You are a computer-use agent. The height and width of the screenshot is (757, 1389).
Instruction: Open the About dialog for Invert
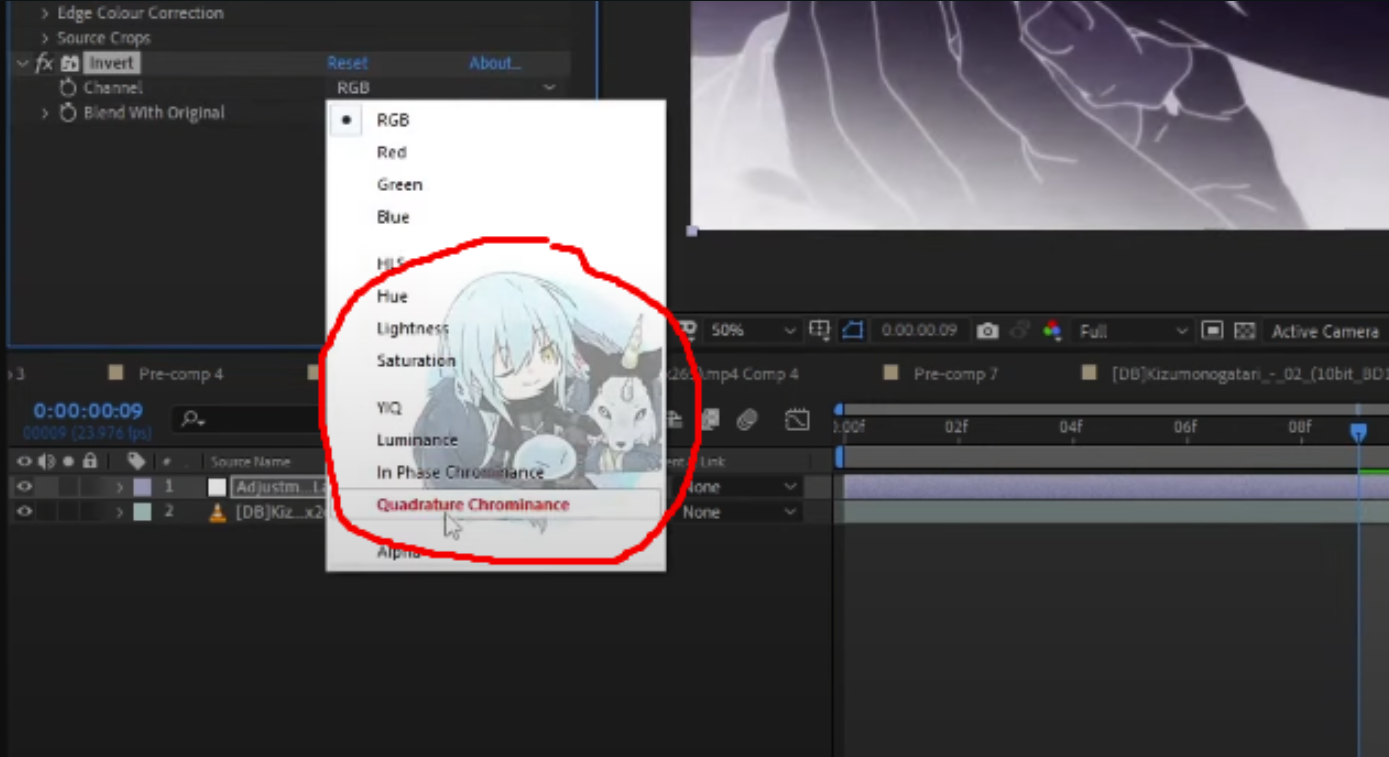(495, 62)
